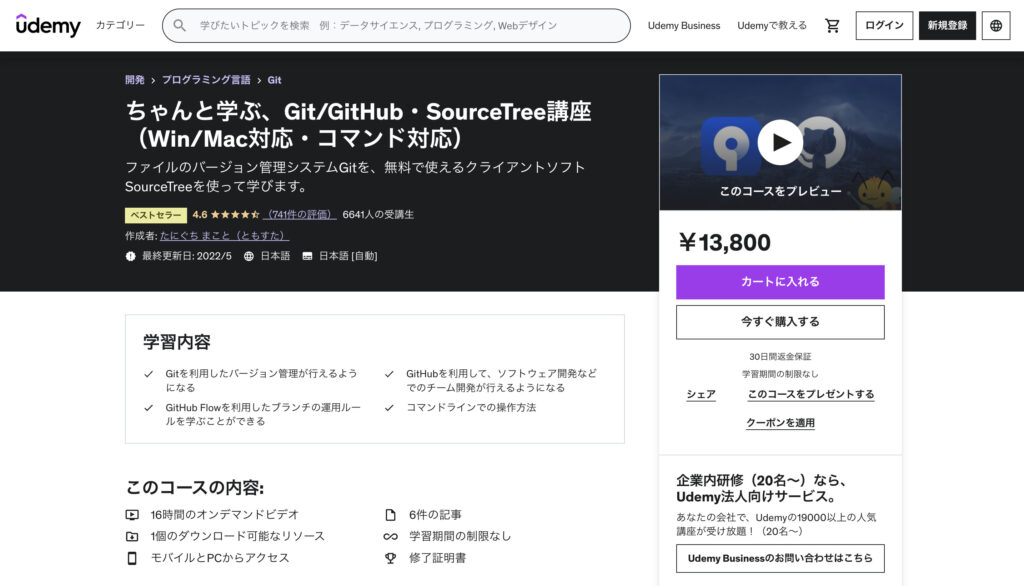This screenshot has height=586, width=1024.
Task: Click このコースをプレゼントする link
Action: pyautogui.click(x=811, y=394)
